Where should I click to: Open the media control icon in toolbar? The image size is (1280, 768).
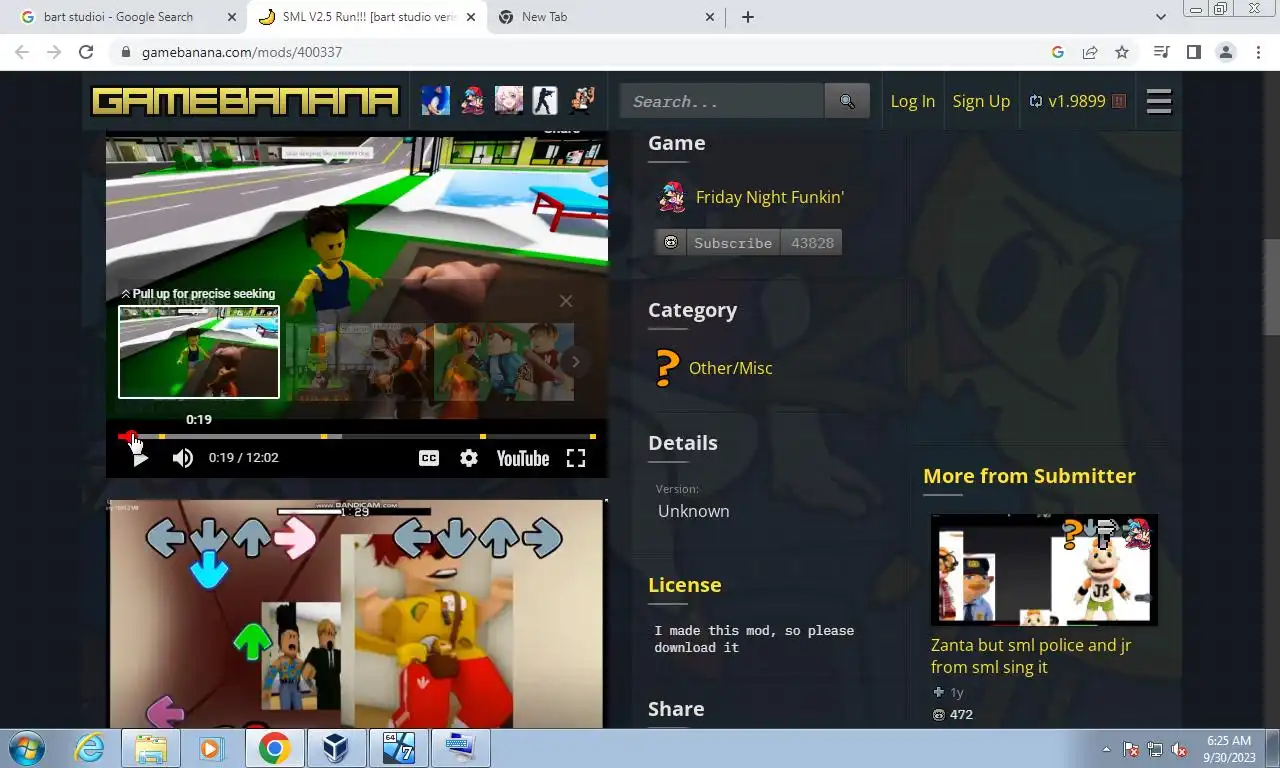1161,52
